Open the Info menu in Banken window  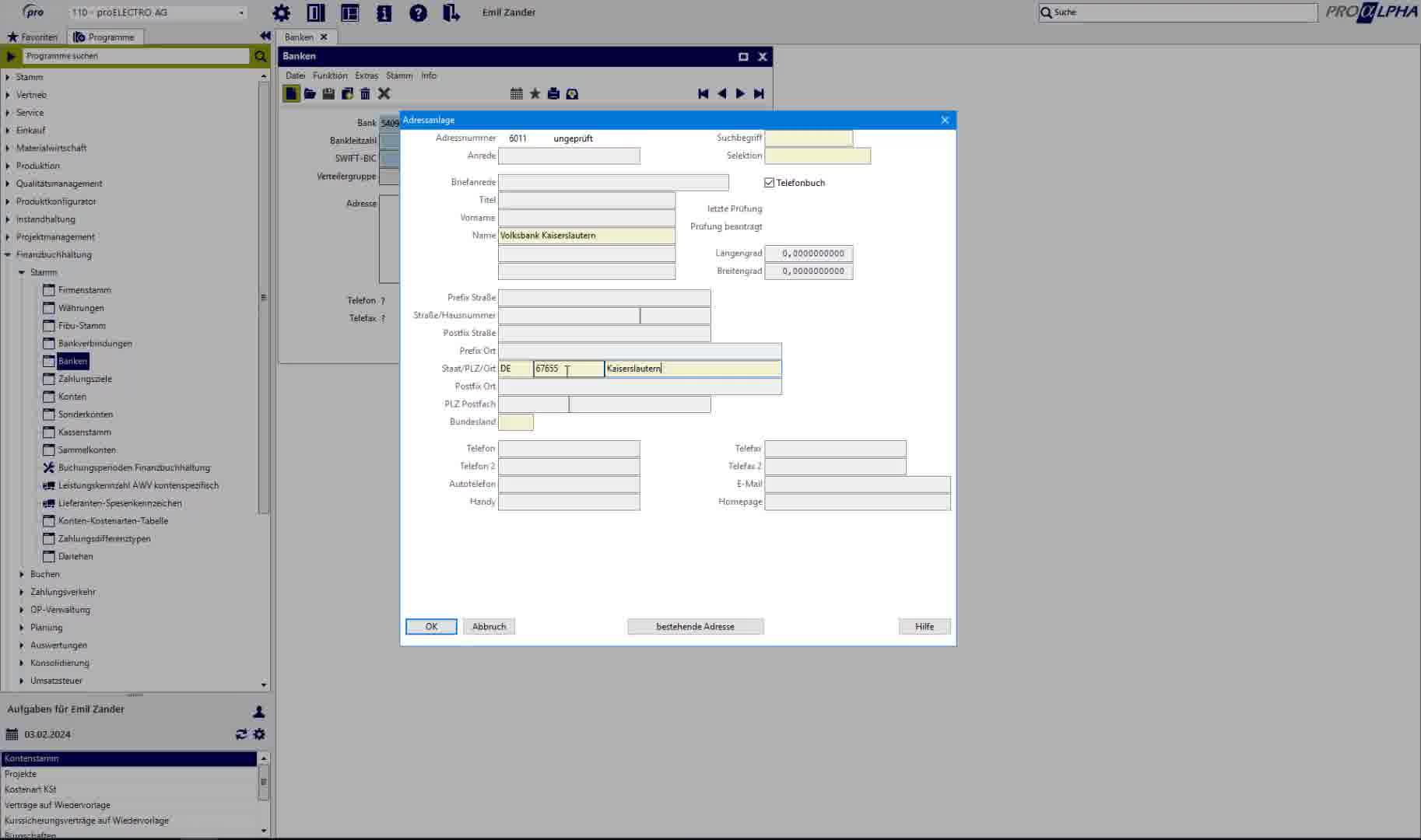click(429, 75)
